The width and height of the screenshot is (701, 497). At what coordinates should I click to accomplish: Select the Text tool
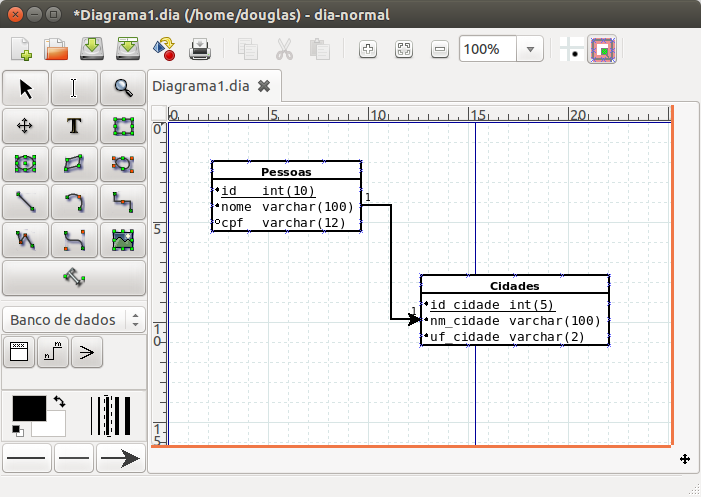pyautogui.click(x=74, y=126)
